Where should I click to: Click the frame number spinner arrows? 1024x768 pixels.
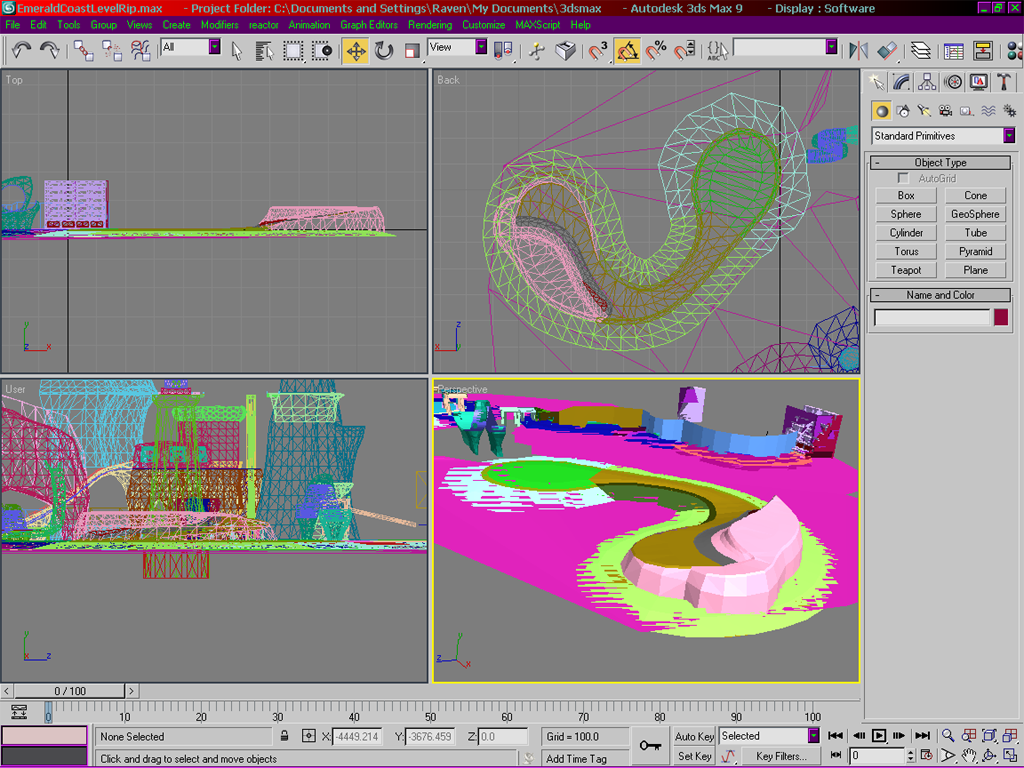tap(912, 756)
